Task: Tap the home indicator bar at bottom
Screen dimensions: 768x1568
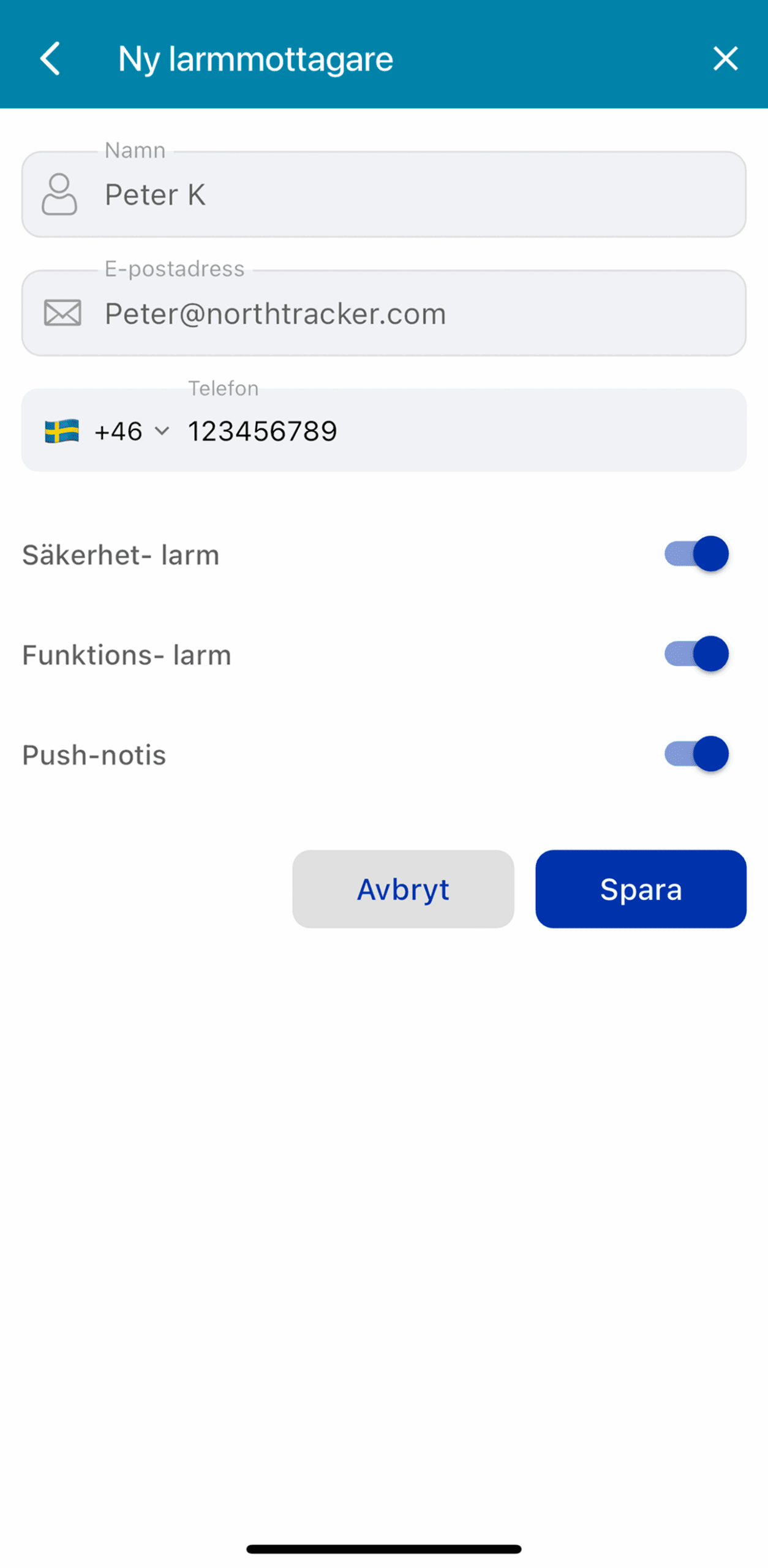Action: click(x=384, y=1549)
